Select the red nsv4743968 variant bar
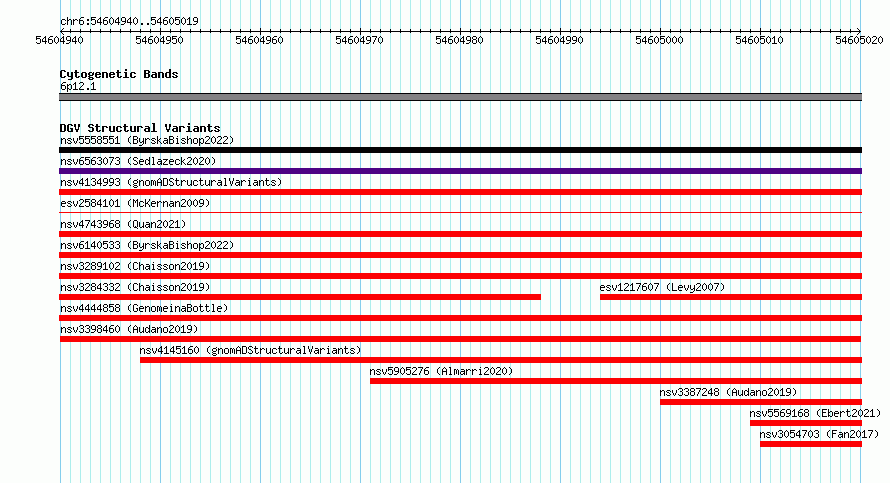890x483 pixels. coord(460,234)
